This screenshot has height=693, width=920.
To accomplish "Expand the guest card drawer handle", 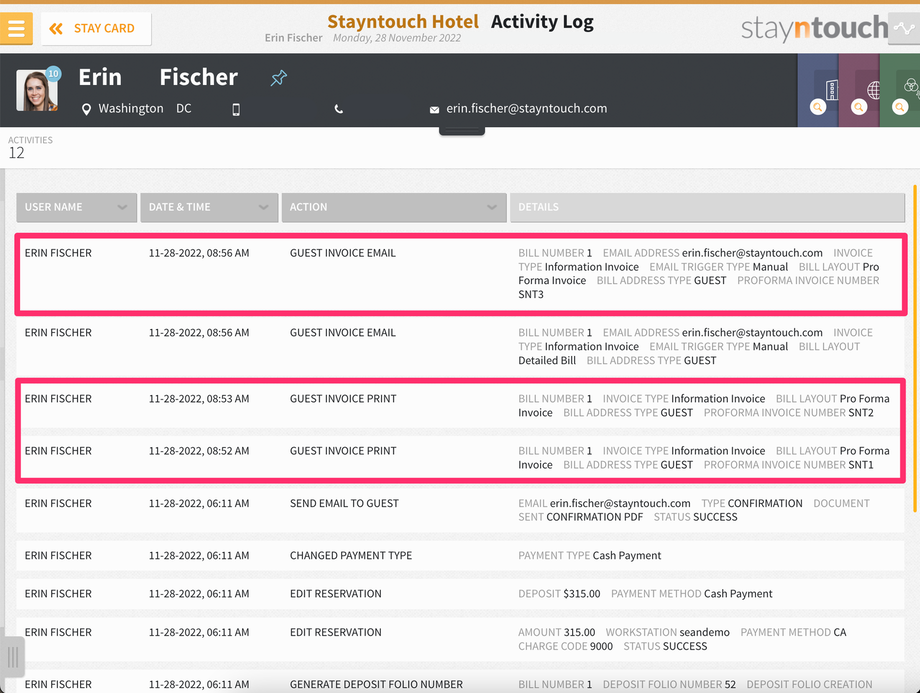I will point(462,131).
